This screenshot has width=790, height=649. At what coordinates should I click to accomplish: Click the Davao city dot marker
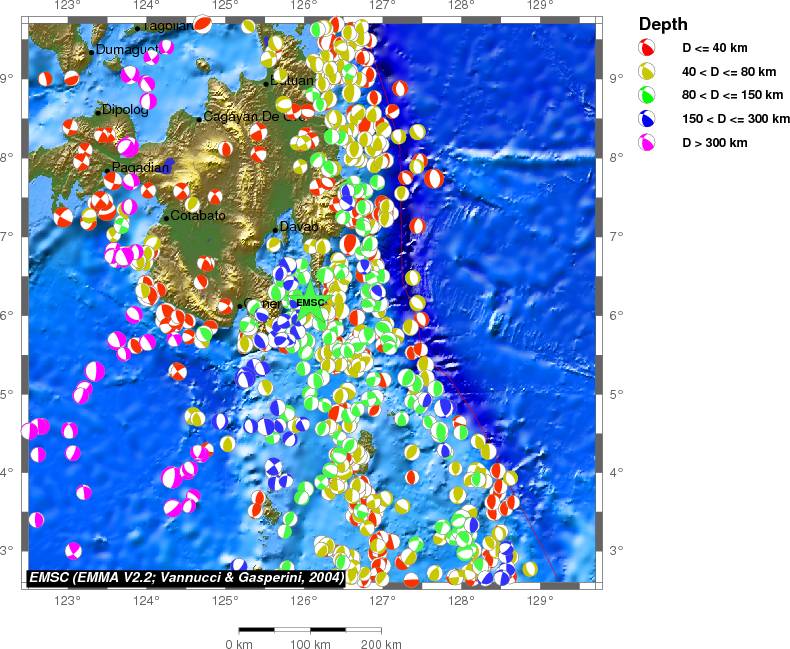(275, 229)
